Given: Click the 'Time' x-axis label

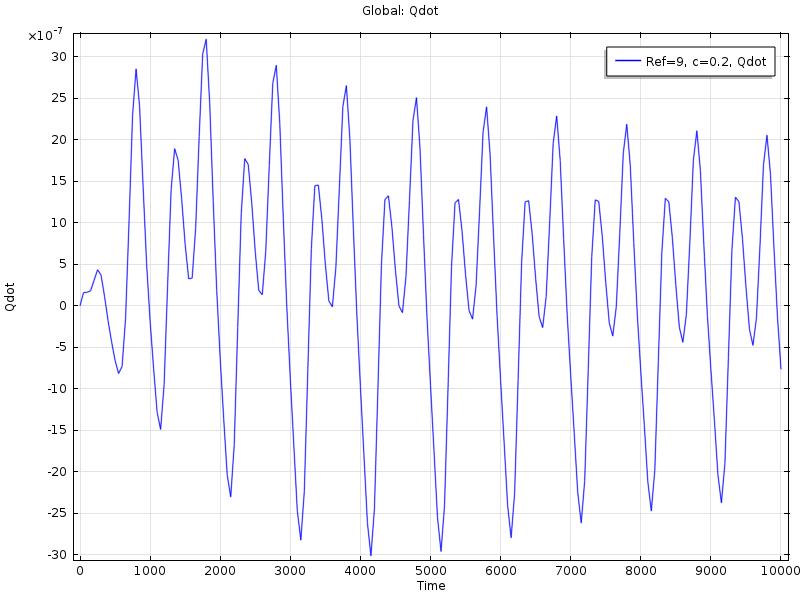Looking at the screenshot, I should (x=431, y=585).
